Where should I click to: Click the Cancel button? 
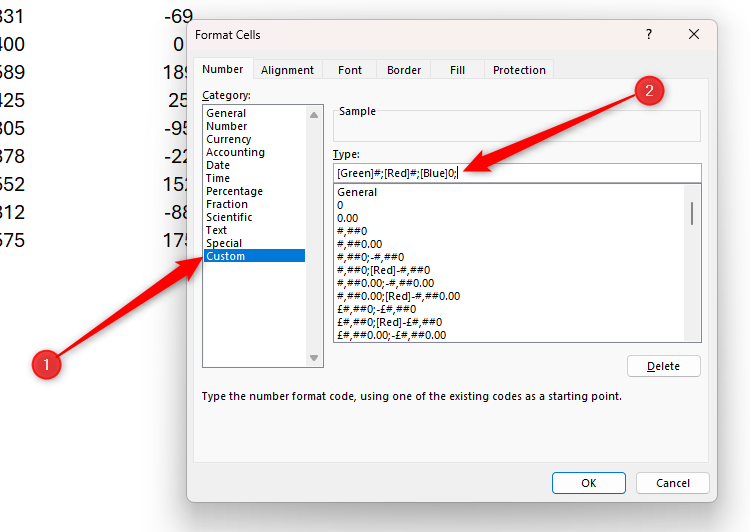click(672, 483)
